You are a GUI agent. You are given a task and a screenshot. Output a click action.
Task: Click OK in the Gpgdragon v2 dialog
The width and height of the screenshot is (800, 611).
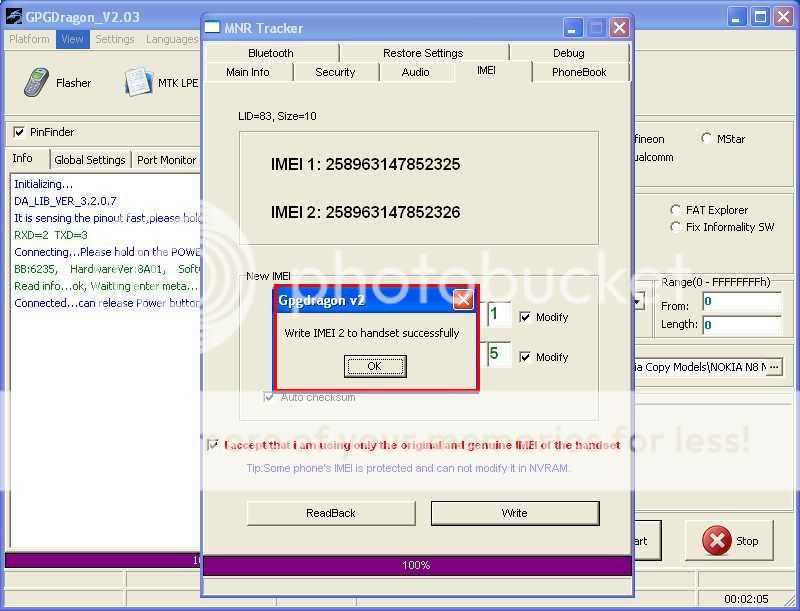click(375, 366)
